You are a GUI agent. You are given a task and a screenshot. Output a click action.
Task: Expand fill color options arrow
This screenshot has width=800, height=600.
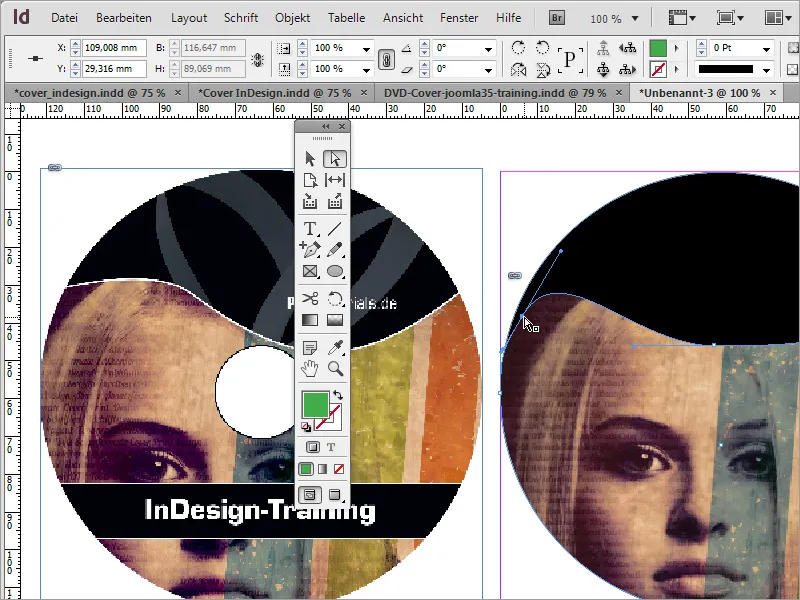coord(677,48)
